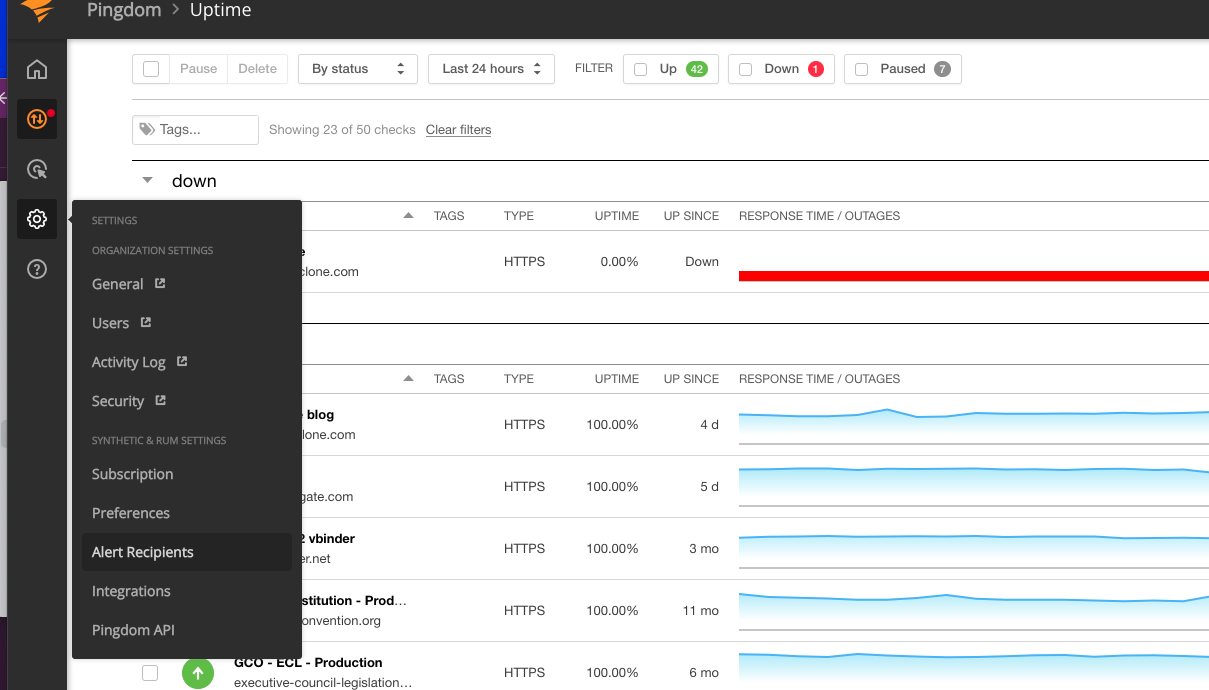Click the external link icon beside Users
Image resolution: width=1209 pixels, height=690 pixels.
pyautogui.click(x=146, y=322)
